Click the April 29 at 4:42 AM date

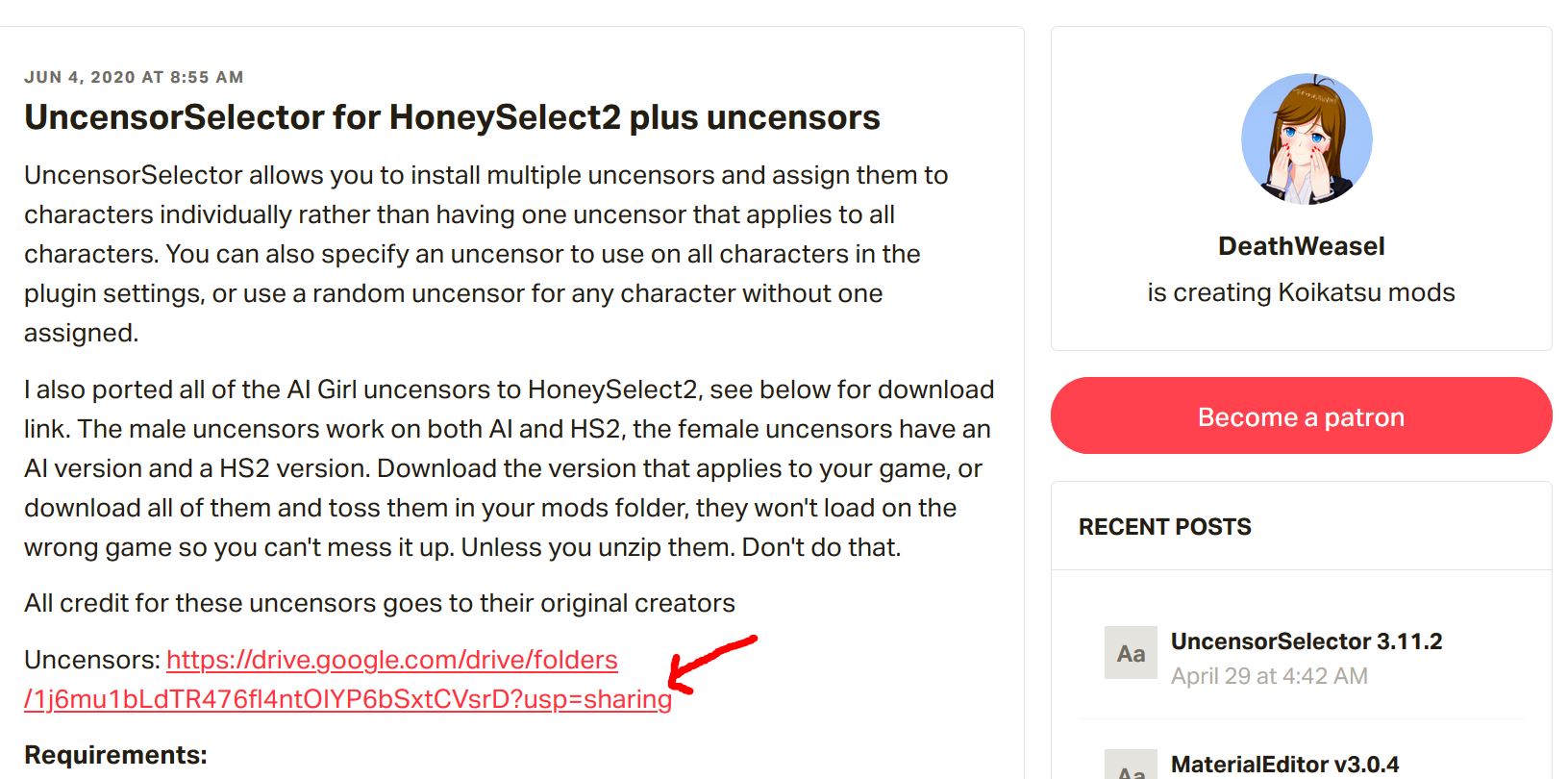1269,676
